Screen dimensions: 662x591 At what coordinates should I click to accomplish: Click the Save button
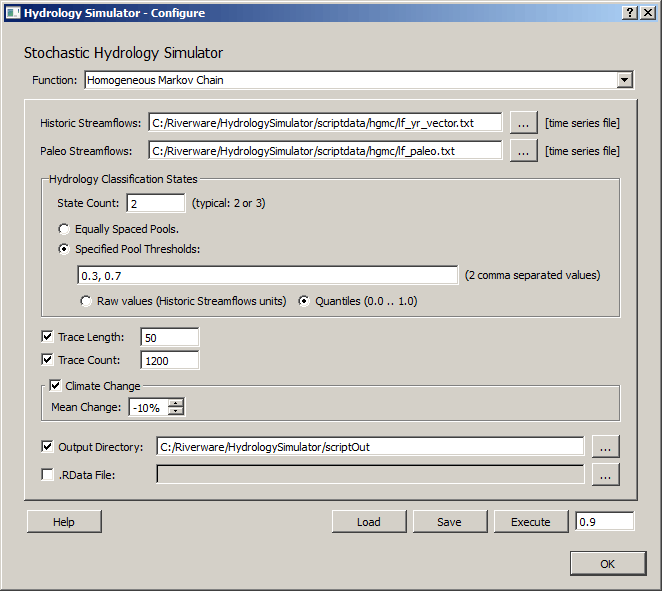[x=450, y=522]
